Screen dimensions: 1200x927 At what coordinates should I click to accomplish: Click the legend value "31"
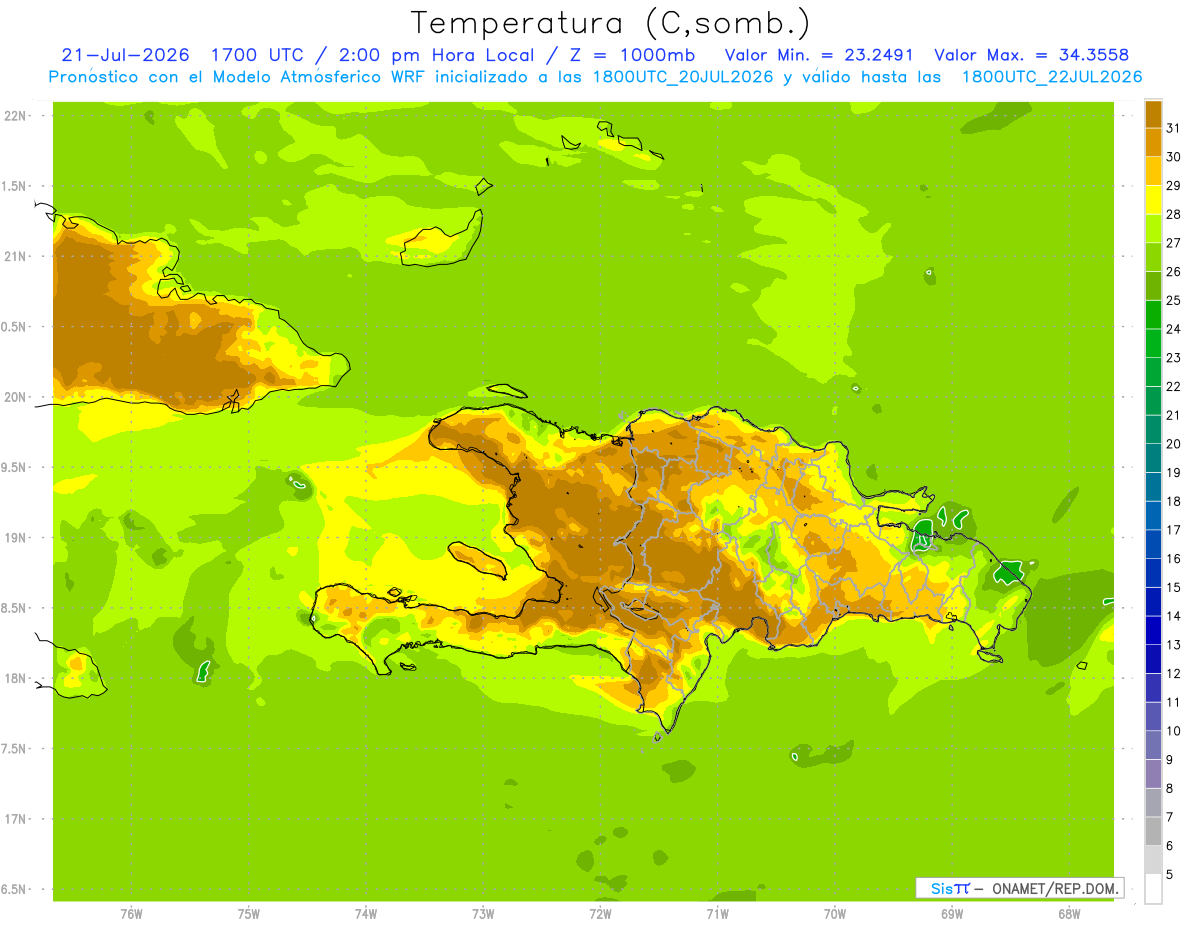[1173, 128]
